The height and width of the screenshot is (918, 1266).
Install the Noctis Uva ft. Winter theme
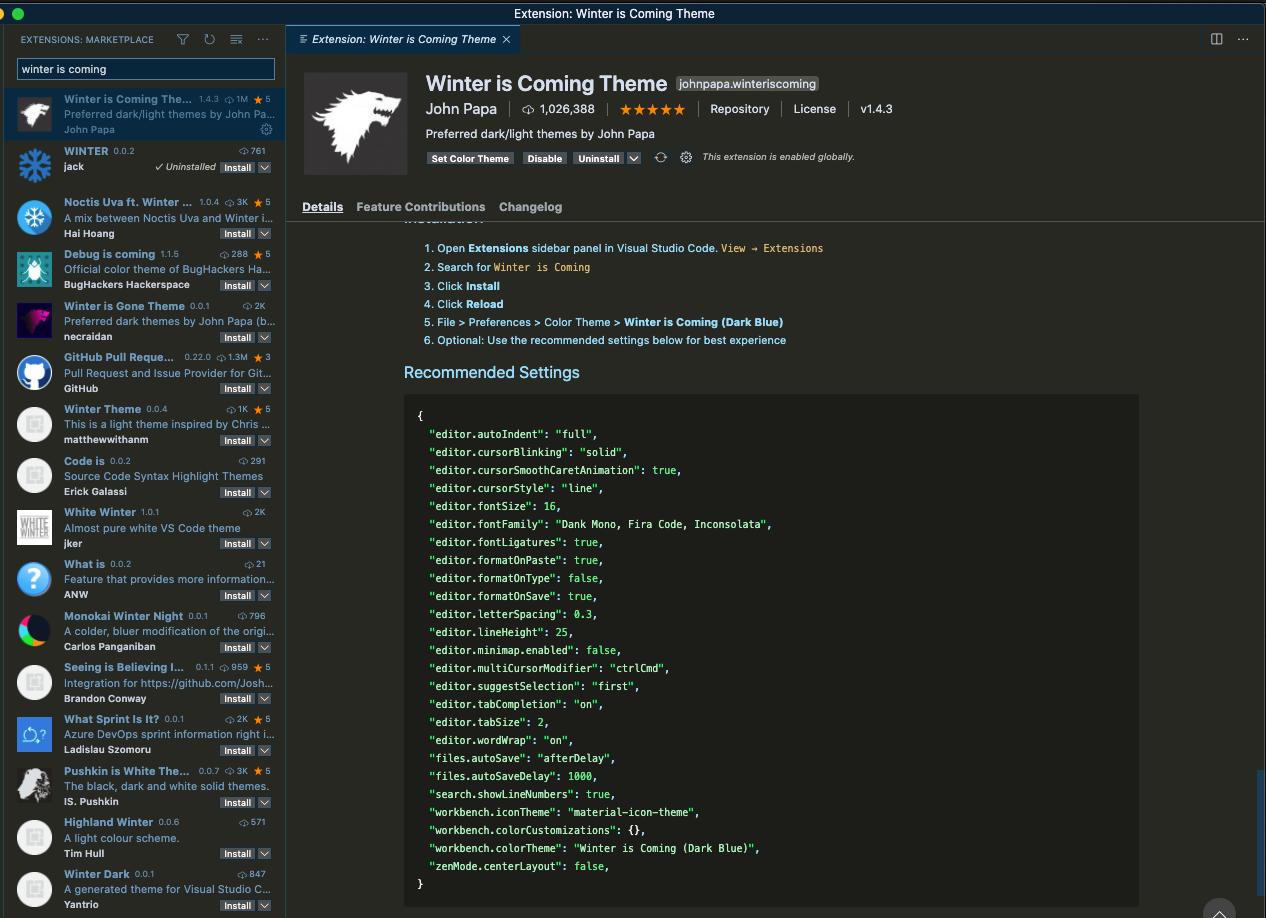pyautogui.click(x=237, y=233)
